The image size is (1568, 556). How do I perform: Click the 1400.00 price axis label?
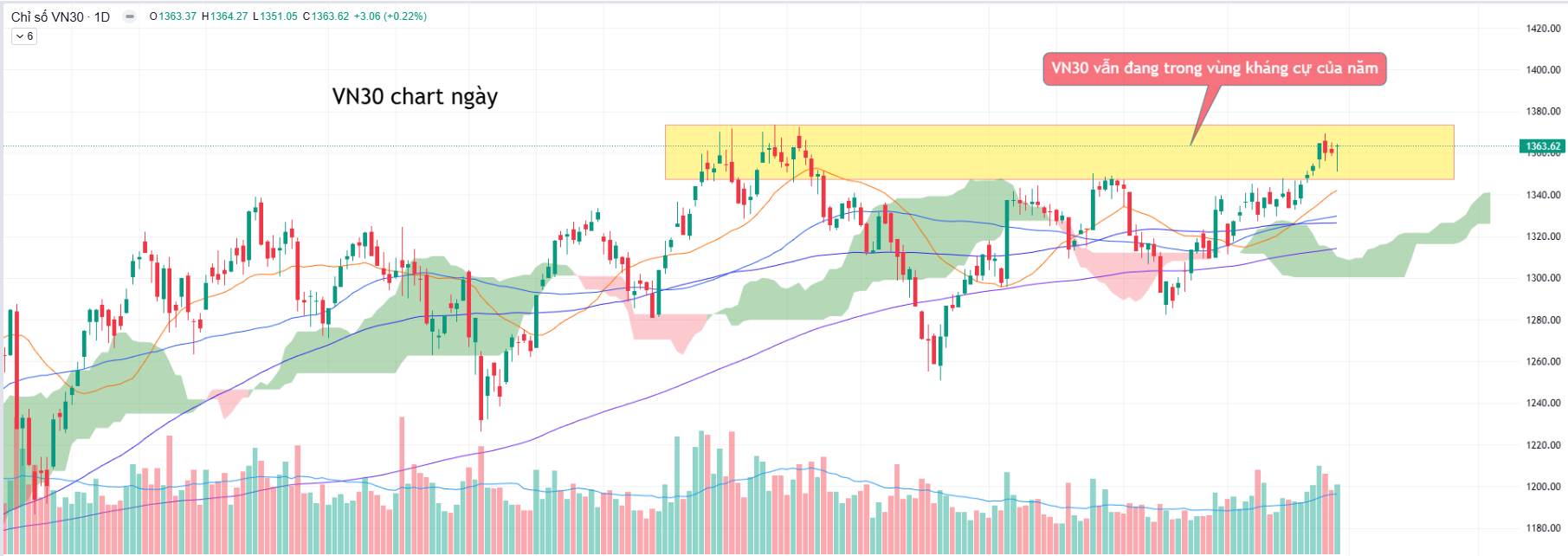[x=1542, y=70]
